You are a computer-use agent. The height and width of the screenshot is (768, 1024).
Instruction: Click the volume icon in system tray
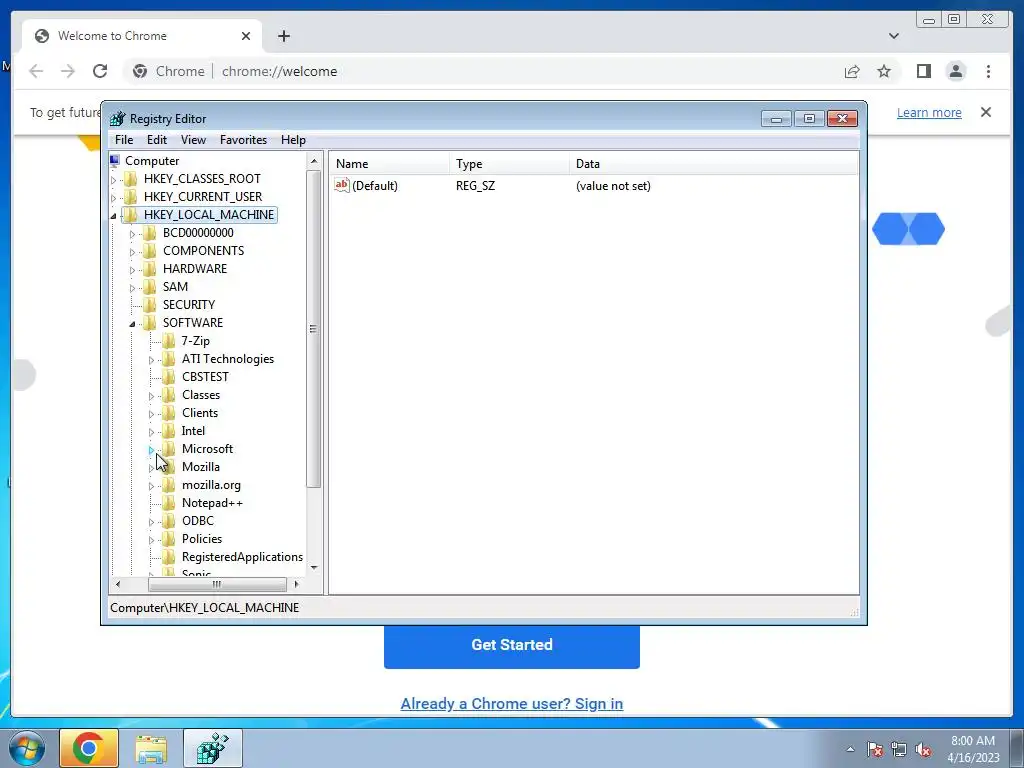click(923, 750)
